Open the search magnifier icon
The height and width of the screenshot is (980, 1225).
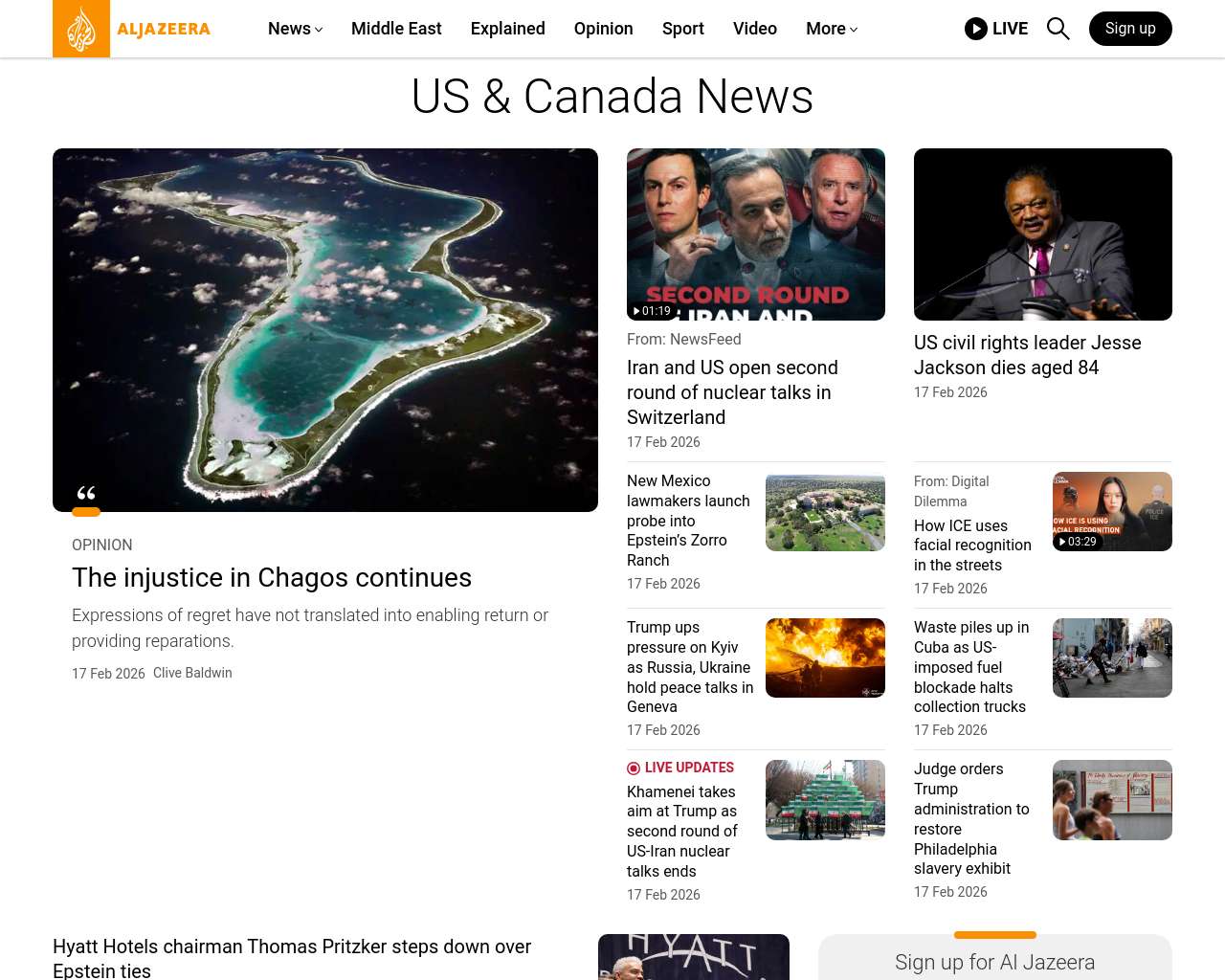coord(1058,29)
